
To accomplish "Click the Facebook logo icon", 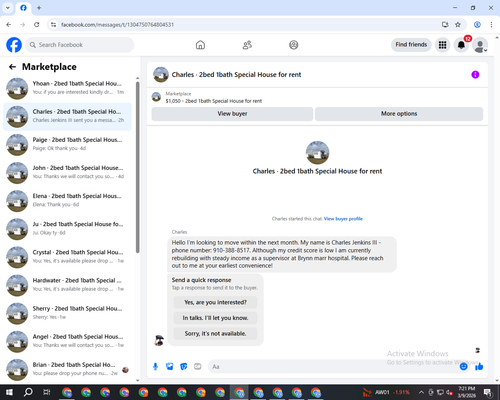I will 14,45.
